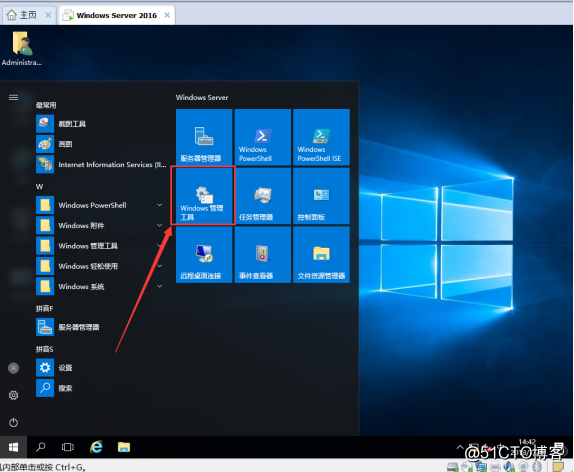This screenshot has width=574, height=472.
Task: Expand the Windows 轻松使用 folder chevron
Action: click(160, 266)
